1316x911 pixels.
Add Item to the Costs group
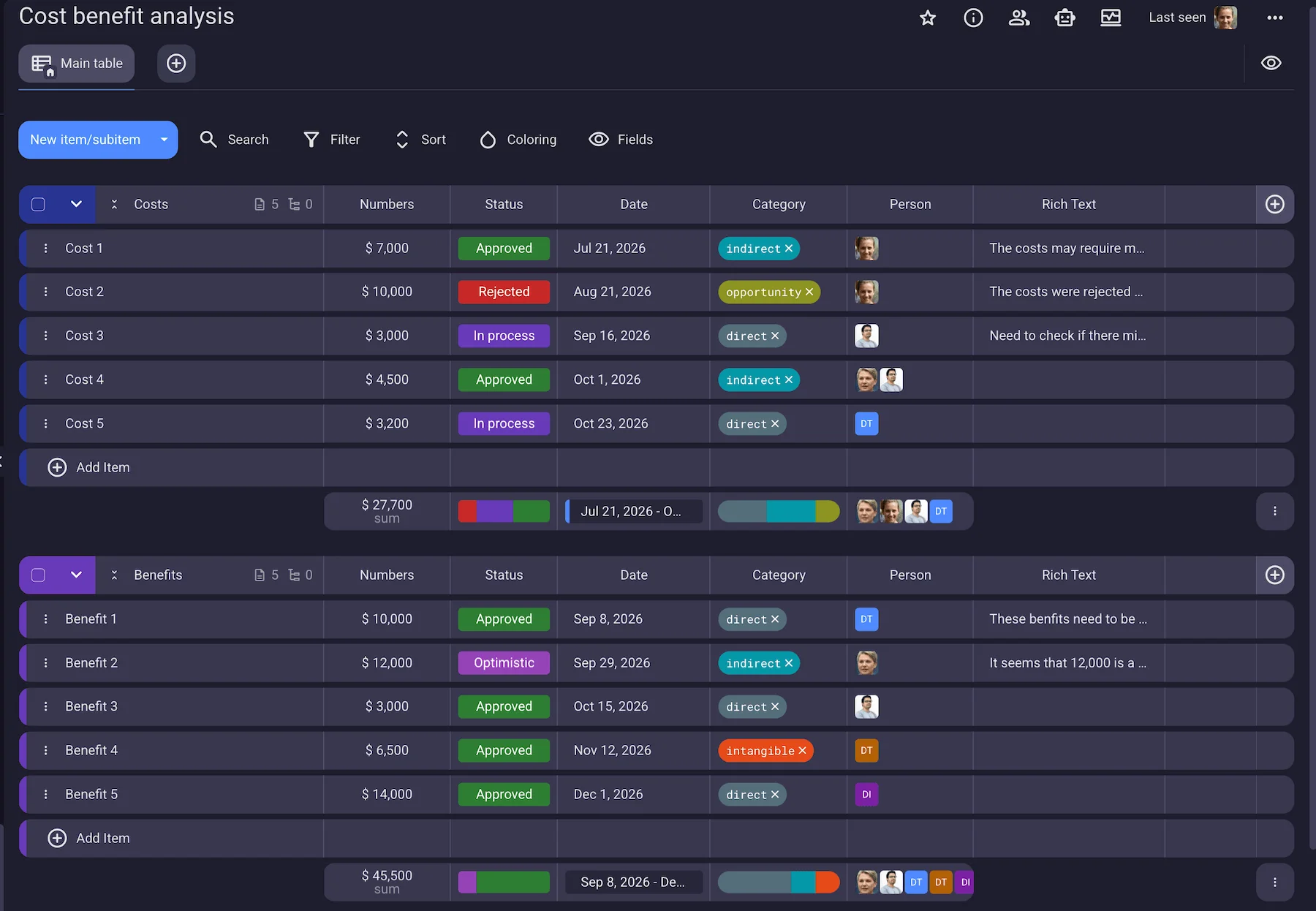point(88,468)
